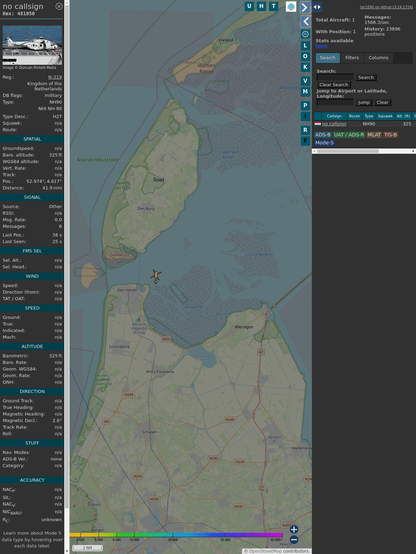Toggle sidebar width with double-arrow icon
Viewport: 416px width, 554px height.
point(317,7)
